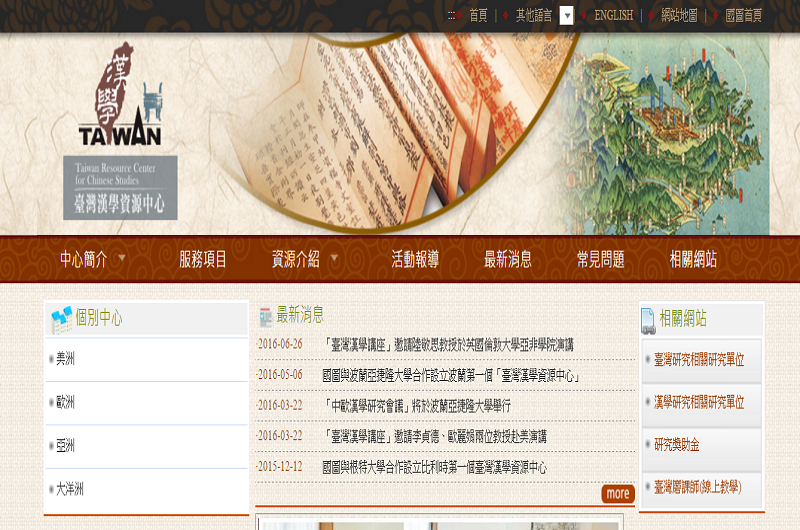Click the ::: accessibility anchor in the top bar
This screenshot has height=530, width=800.
pos(451,15)
